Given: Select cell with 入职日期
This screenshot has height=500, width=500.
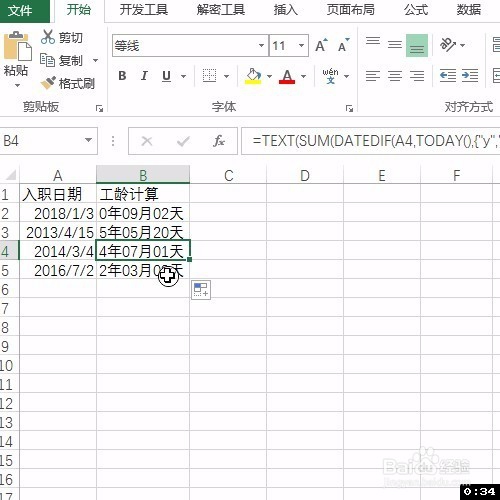Looking at the screenshot, I should [58, 194].
